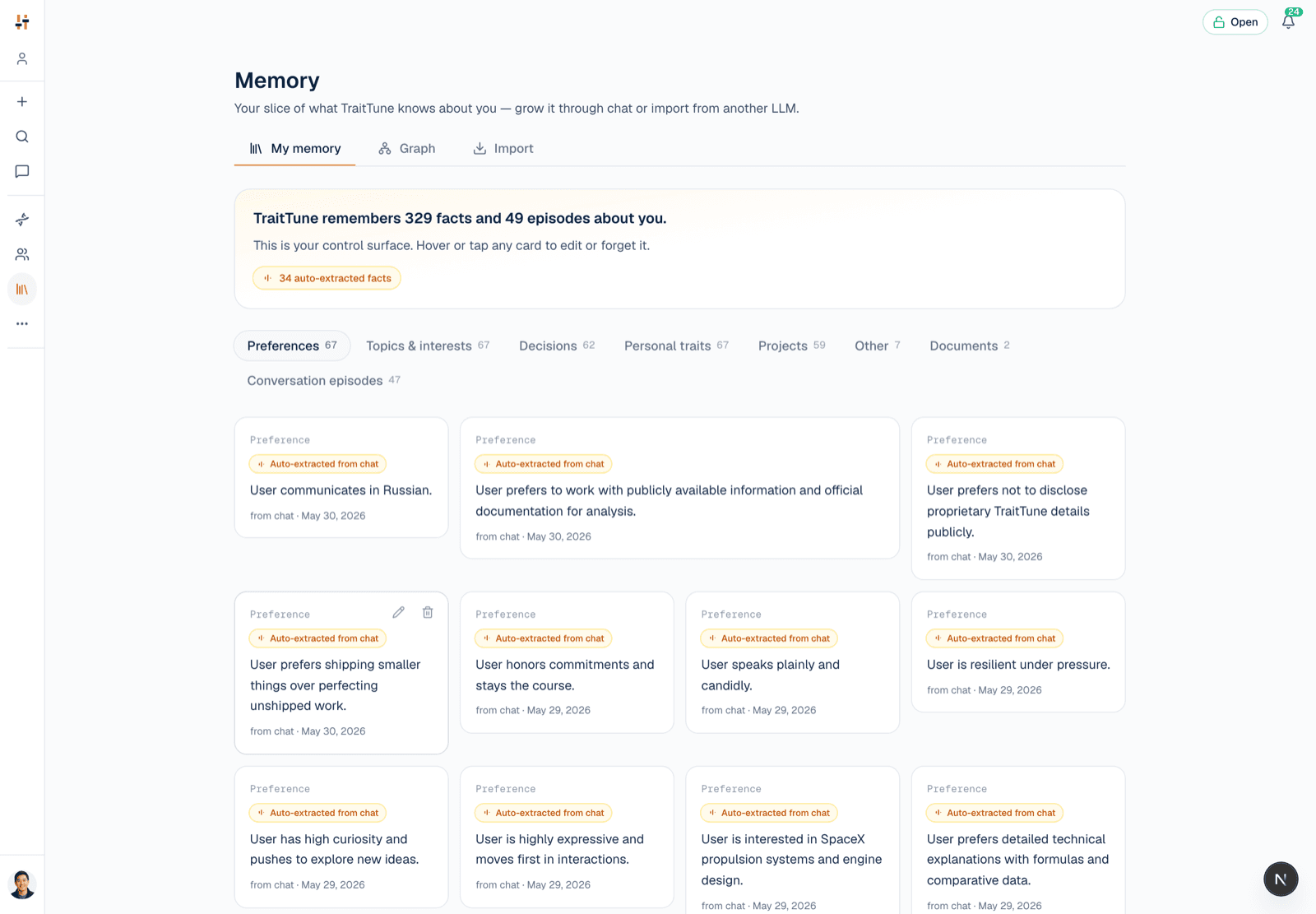Click card 'User honors commitments and stays the course'

pyautogui.click(x=567, y=662)
